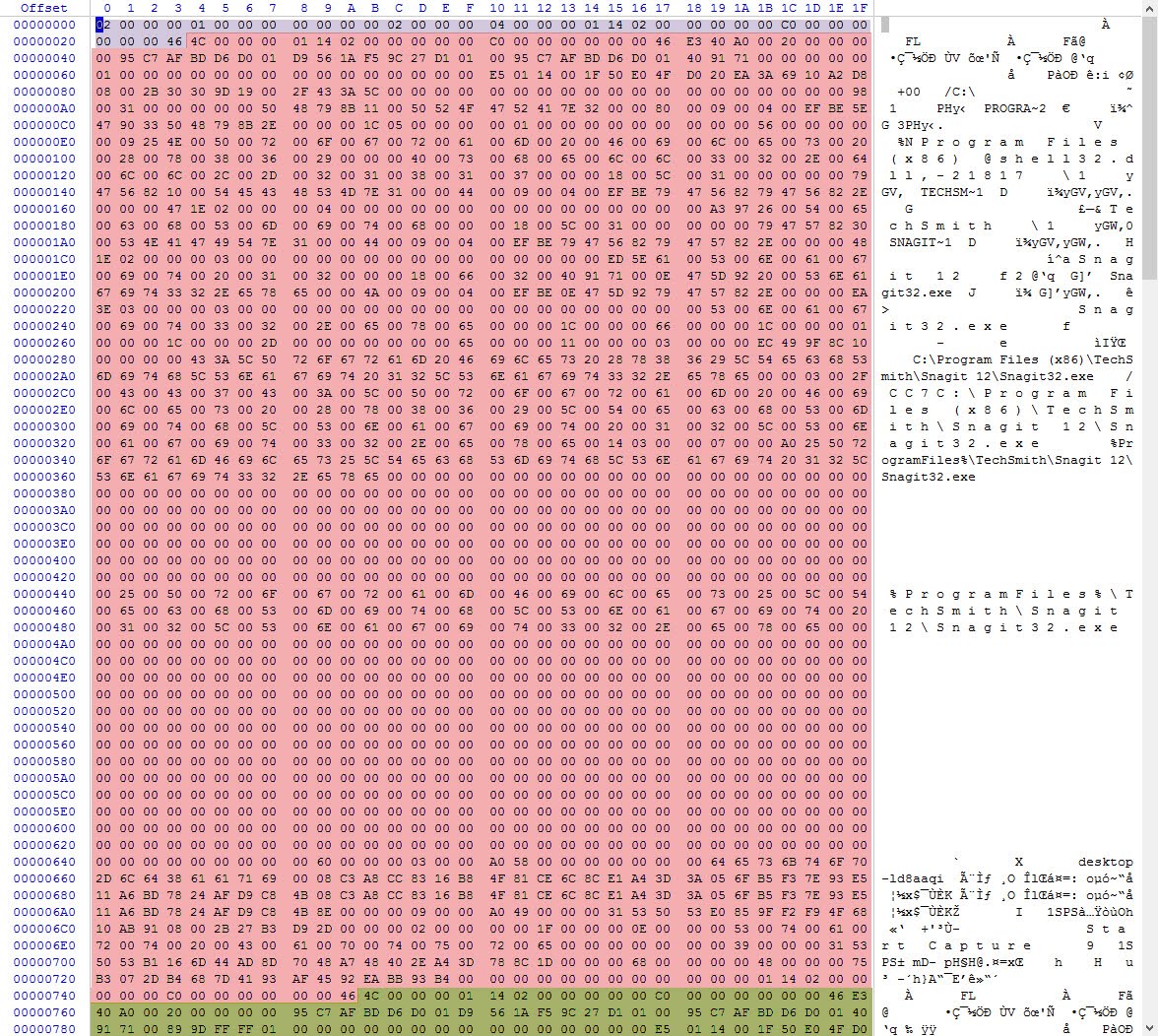The height and width of the screenshot is (1036, 1158).
Task: Click the scroll down arrow of the vertical scrollbar
Action: [1150, 1028]
